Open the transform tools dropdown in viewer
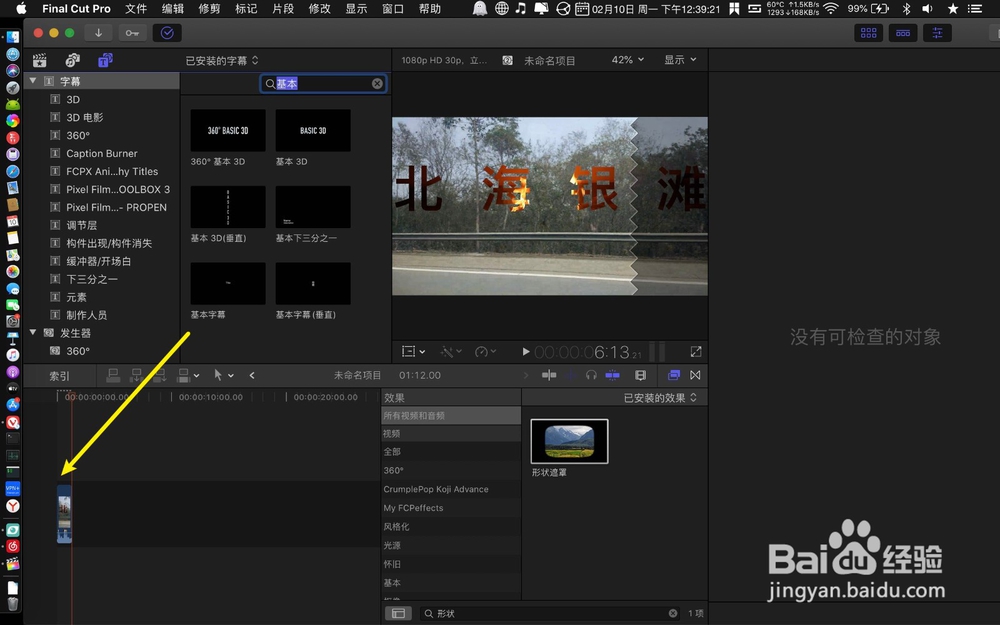 click(413, 351)
